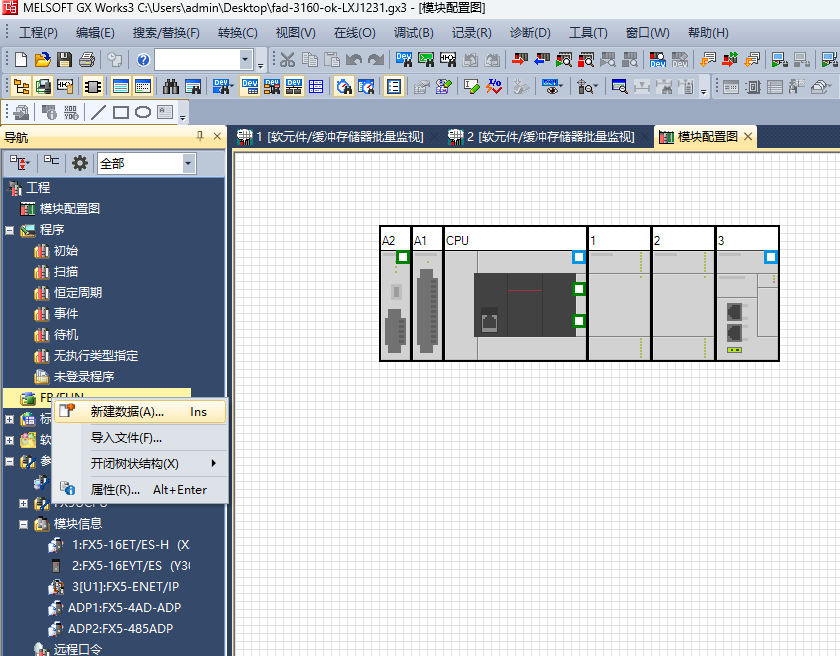Expand the FX5UCPU node plus toggle
Viewport: 840px width, 656px height.
pos(23,503)
